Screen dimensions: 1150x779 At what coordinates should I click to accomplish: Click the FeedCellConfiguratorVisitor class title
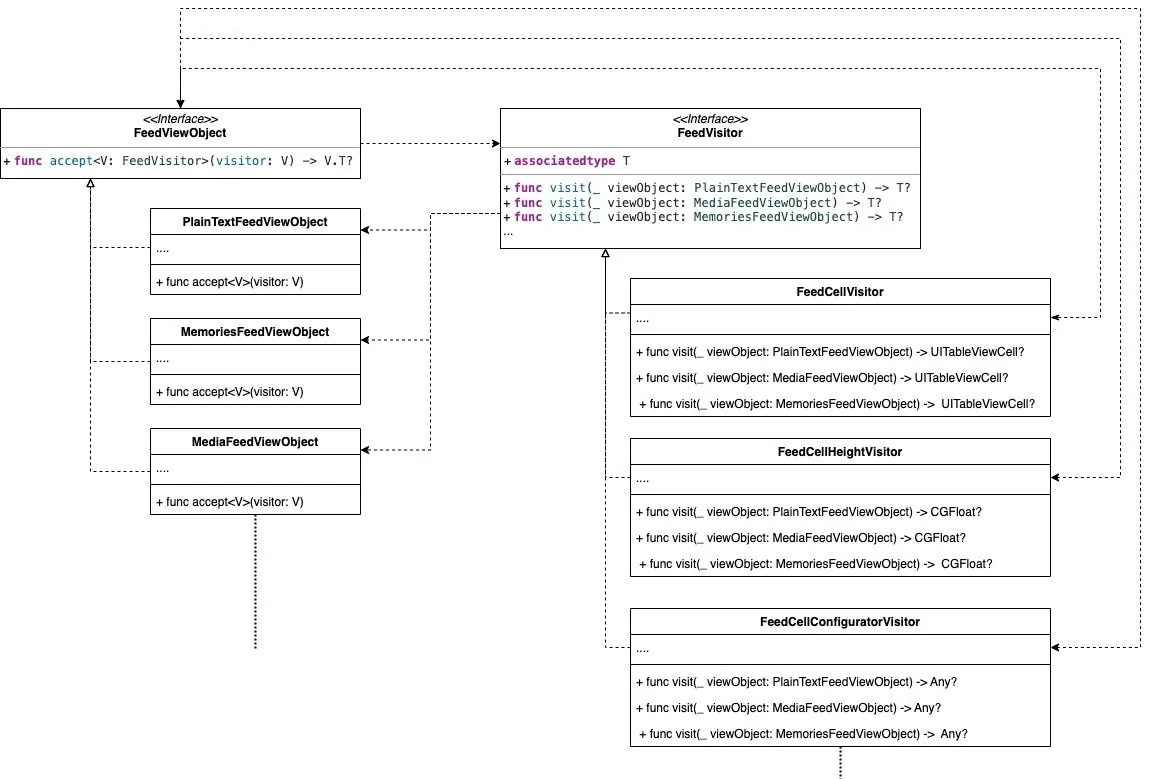[x=839, y=621]
